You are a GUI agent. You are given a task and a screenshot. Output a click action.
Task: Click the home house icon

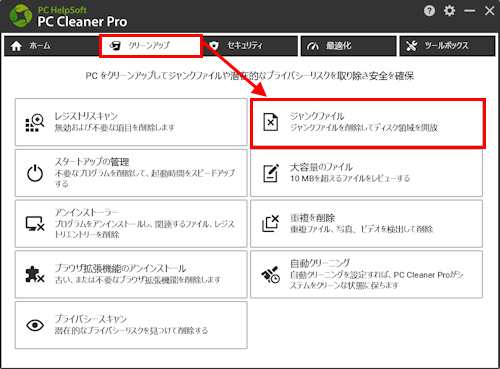click(x=16, y=46)
